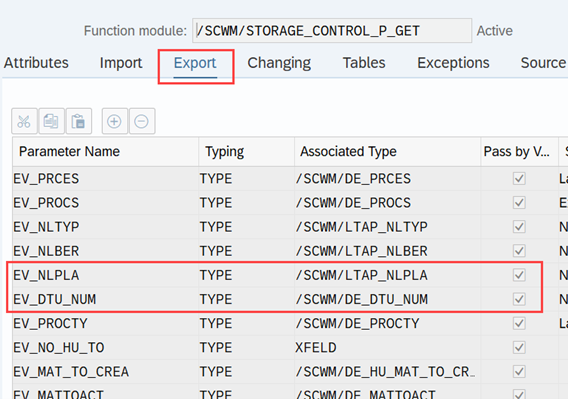Click the TYPE typing cell for EV_NO_HU_TO
Image resolution: width=568 pixels, height=399 pixels.
click(x=246, y=348)
